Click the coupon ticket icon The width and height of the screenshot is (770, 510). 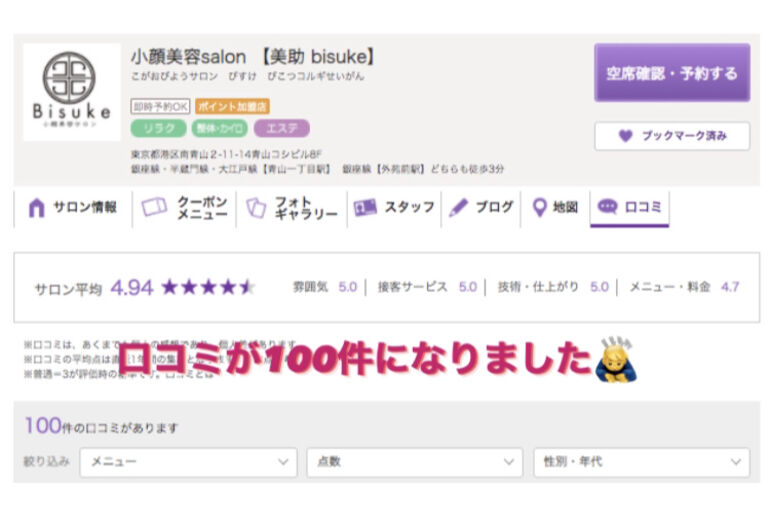(x=154, y=207)
